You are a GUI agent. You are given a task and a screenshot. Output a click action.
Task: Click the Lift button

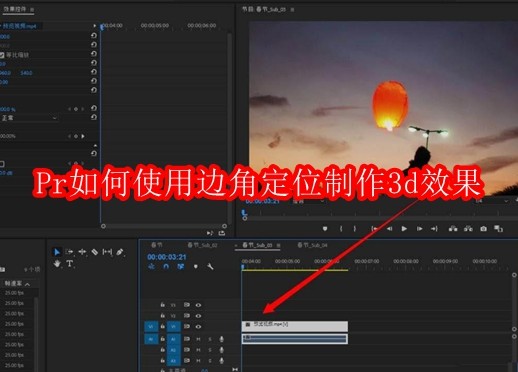[453, 229]
